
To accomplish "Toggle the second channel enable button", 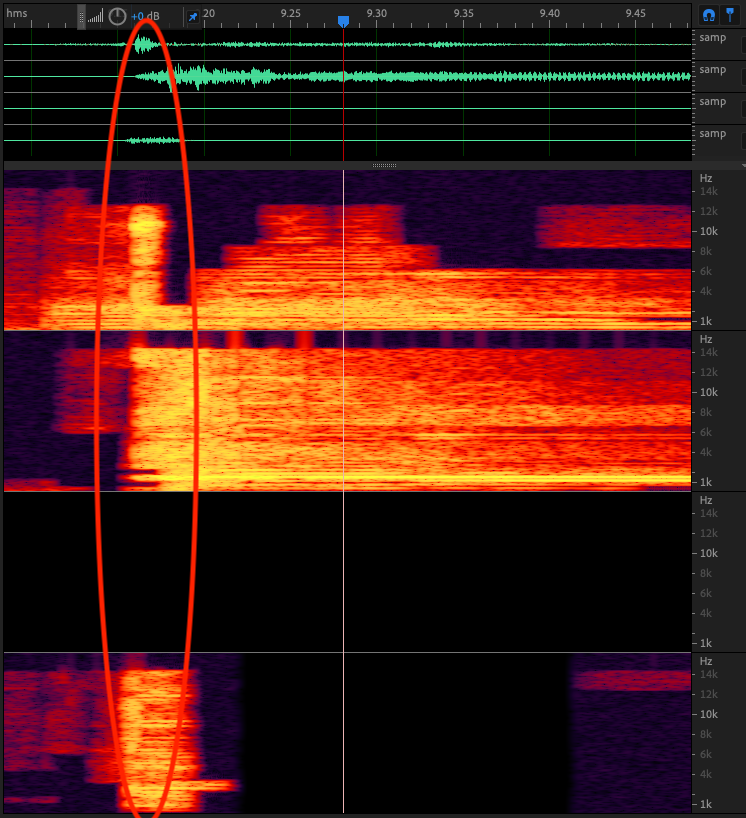I will [x=743, y=76].
